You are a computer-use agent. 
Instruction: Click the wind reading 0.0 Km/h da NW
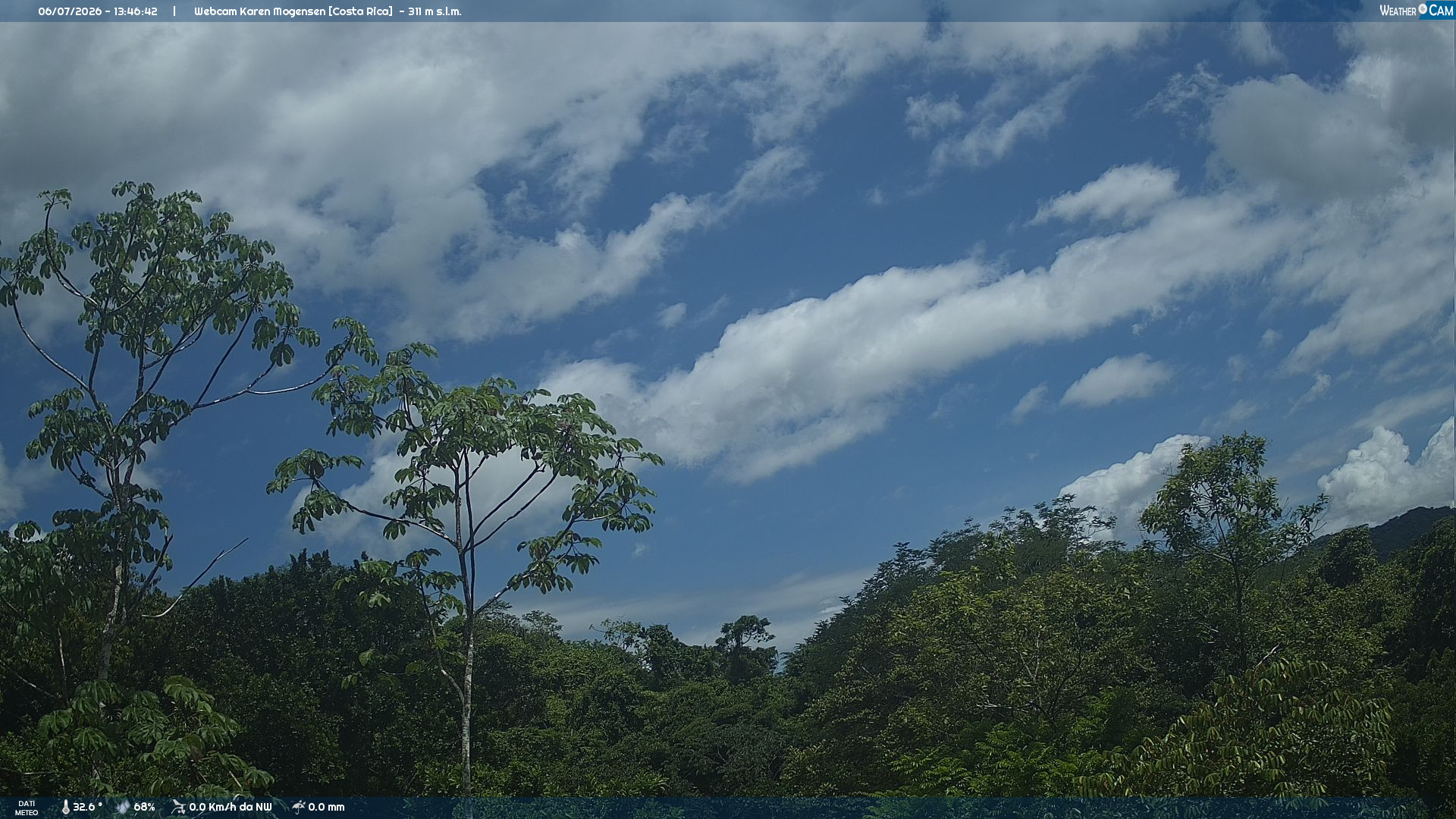231,808
